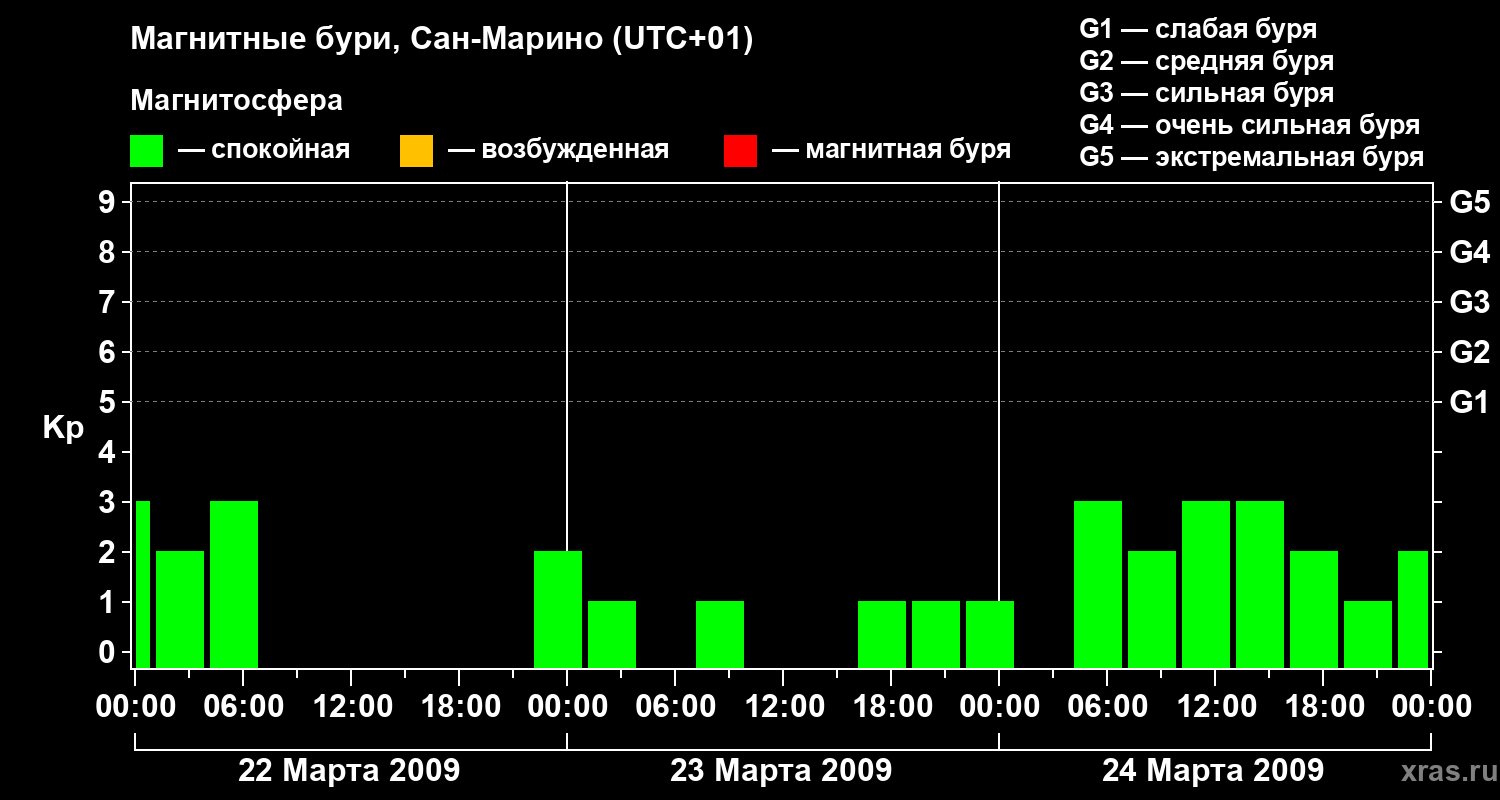Click the Kp 3 bar ending at 06:00 24 Марта
1500x800 pixels.
1098,584
